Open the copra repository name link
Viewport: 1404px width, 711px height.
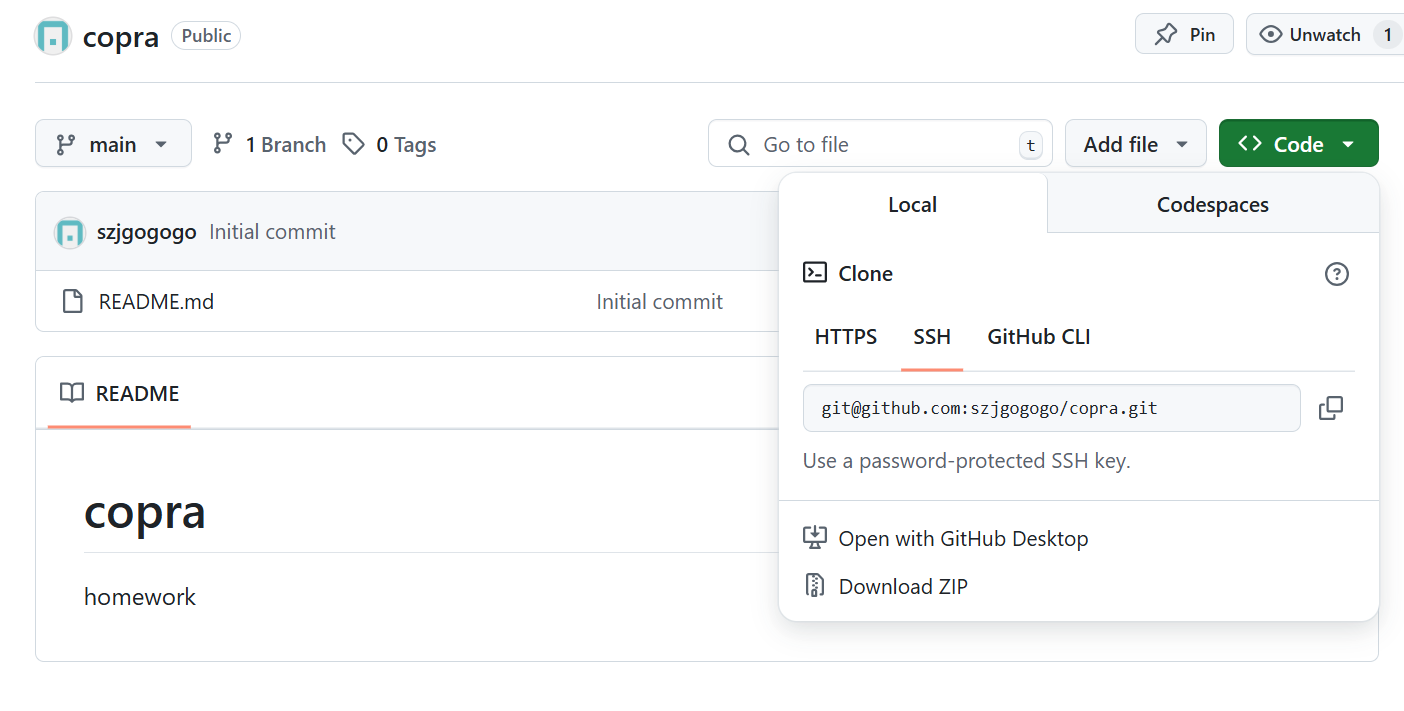121,37
